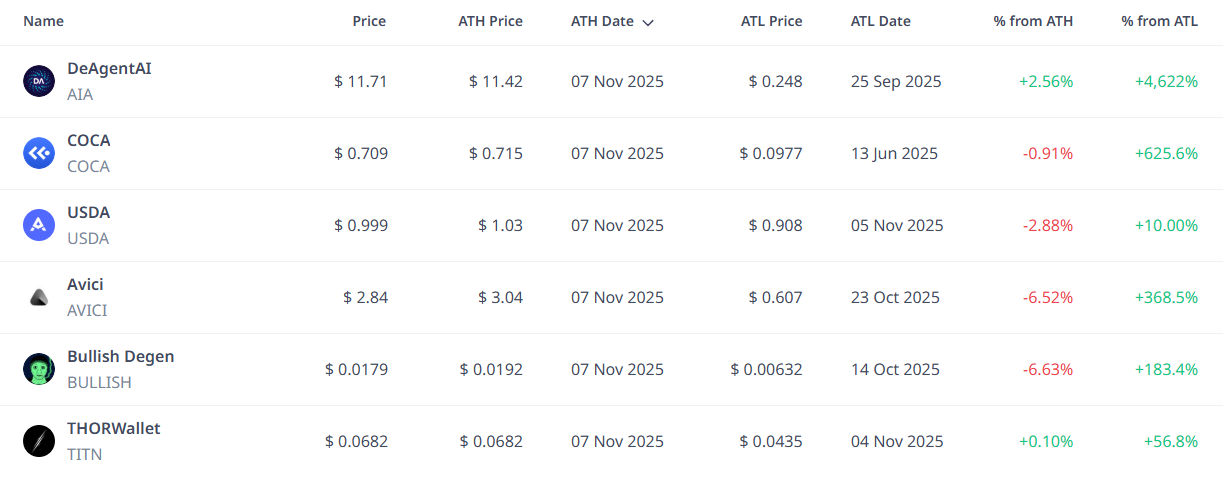Click the Bullish Degen avatar icon
The height and width of the screenshot is (477, 1223).
(x=39, y=369)
